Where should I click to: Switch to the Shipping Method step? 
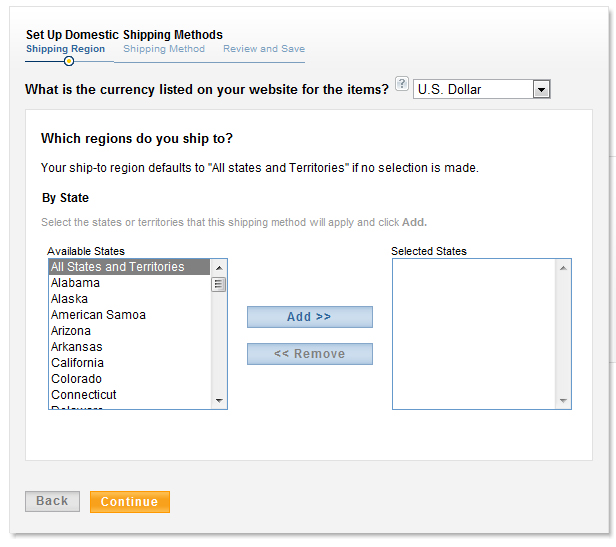164,49
